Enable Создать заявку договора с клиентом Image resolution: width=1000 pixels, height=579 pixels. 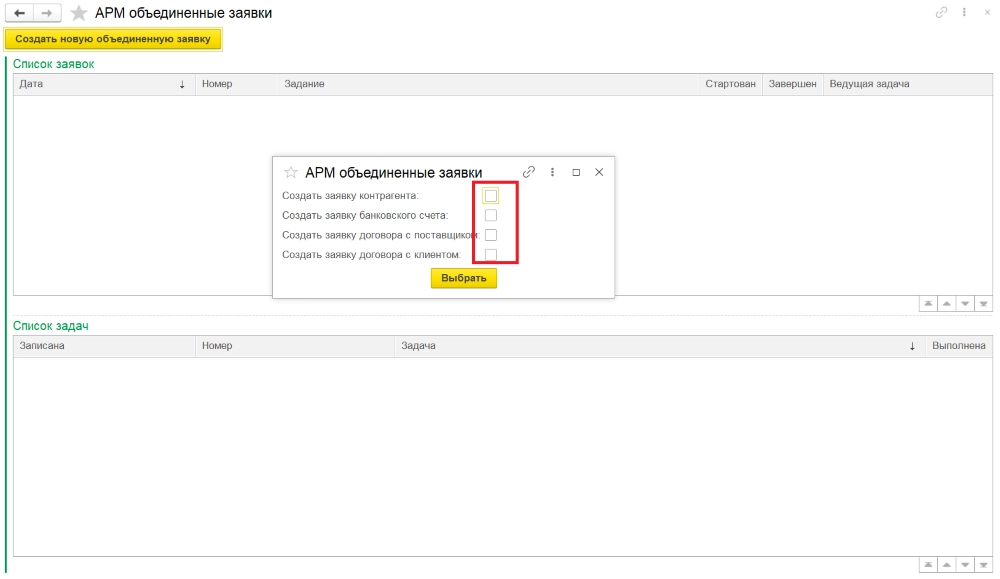pyautogui.click(x=490, y=254)
